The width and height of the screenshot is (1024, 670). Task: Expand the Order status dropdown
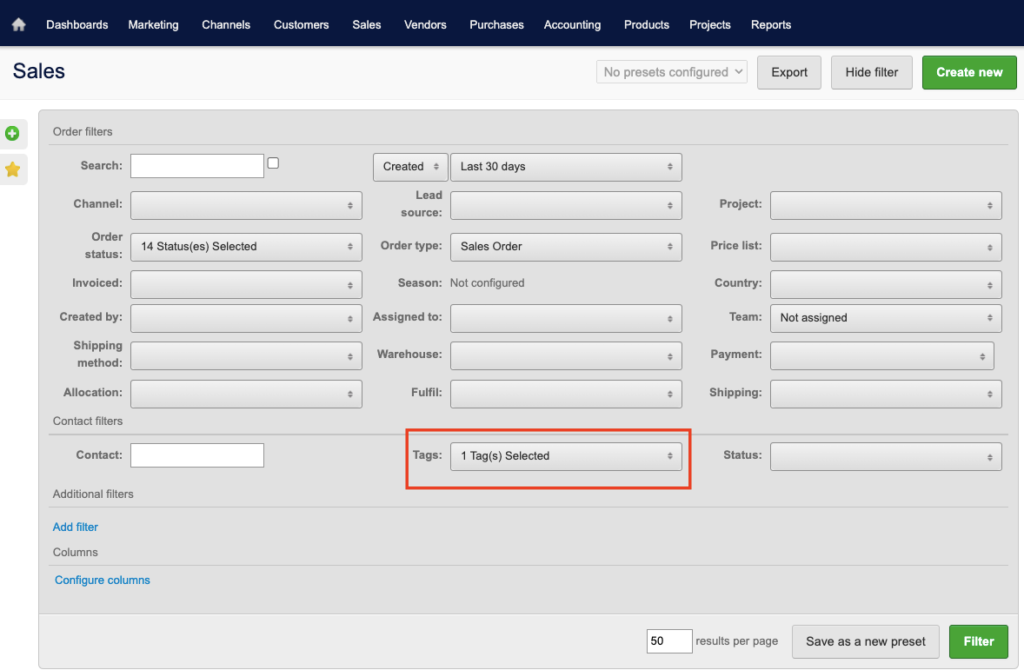(246, 246)
